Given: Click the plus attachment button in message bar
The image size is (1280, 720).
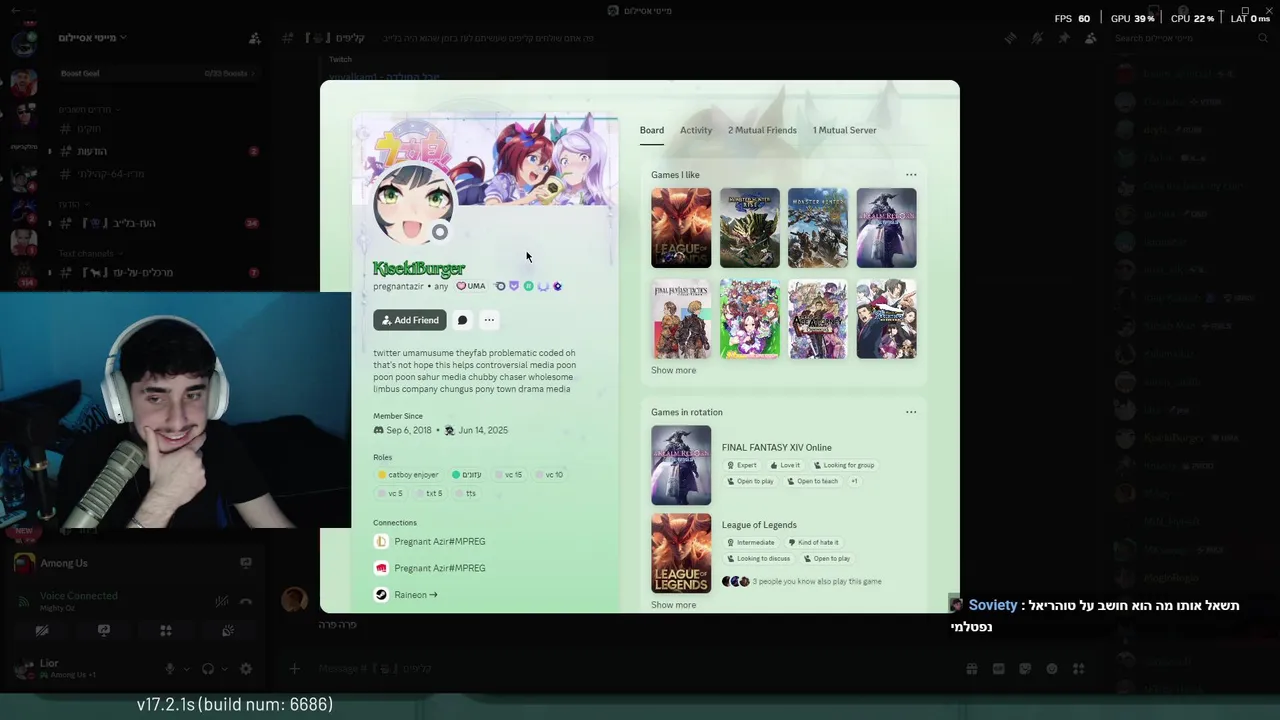Looking at the screenshot, I should click(x=294, y=669).
